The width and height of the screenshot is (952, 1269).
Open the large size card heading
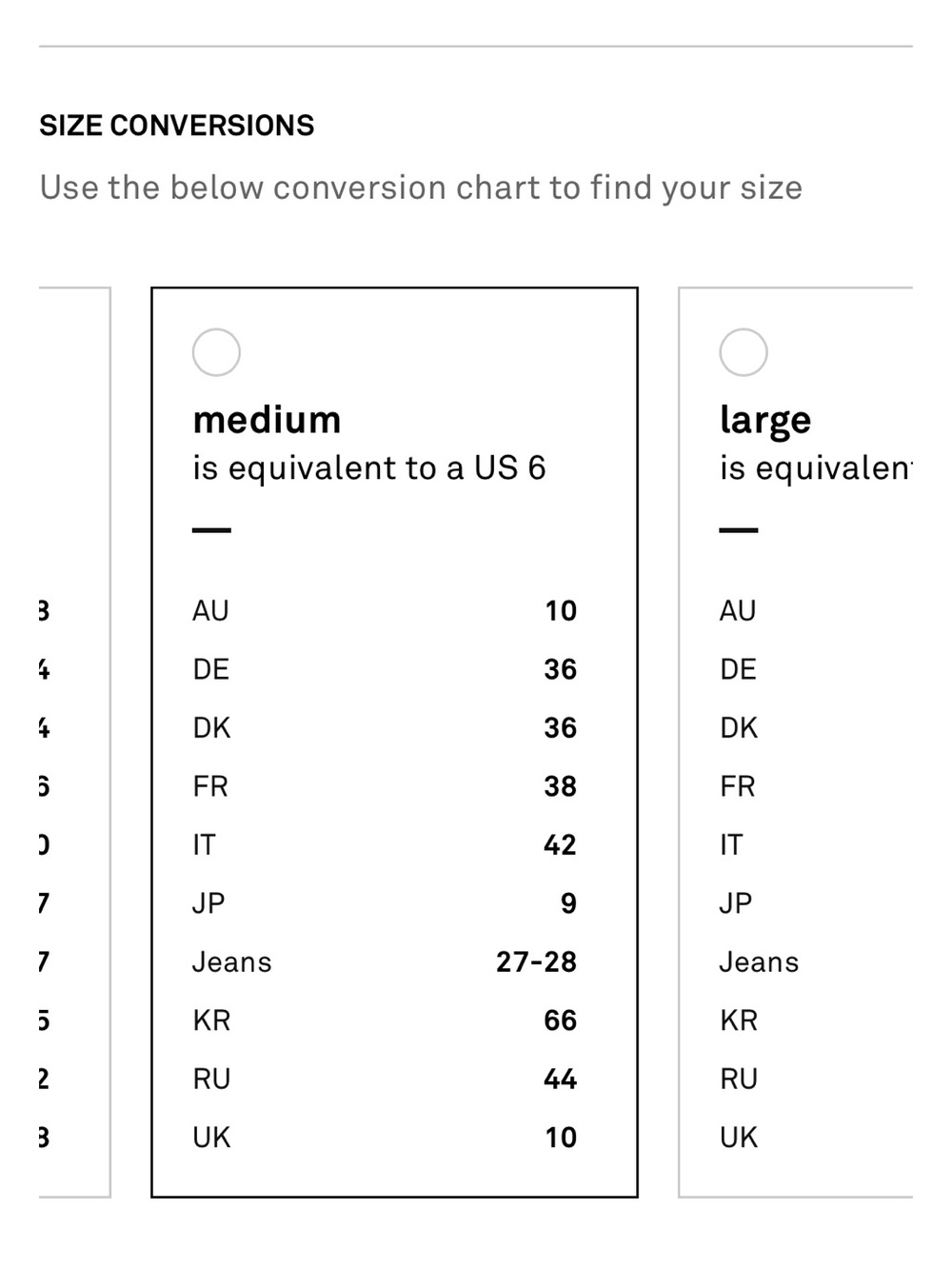(765, 421)
